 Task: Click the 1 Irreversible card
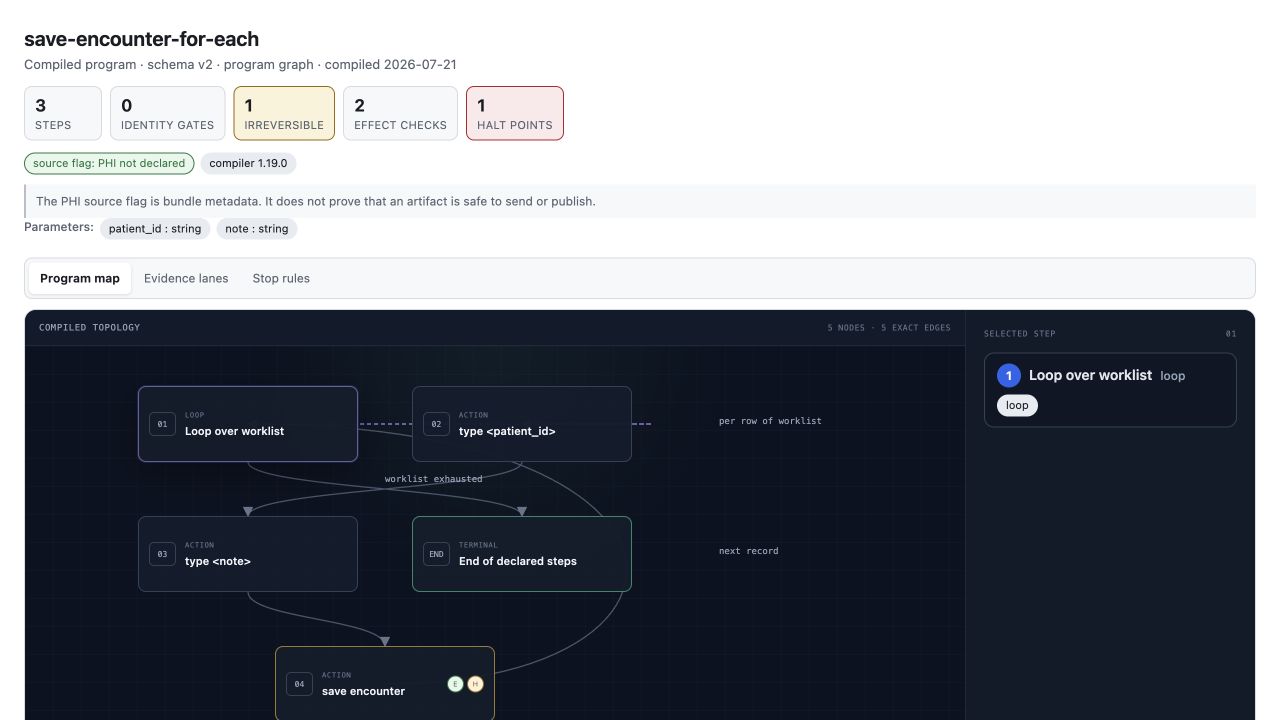click(x=284, y=113)
